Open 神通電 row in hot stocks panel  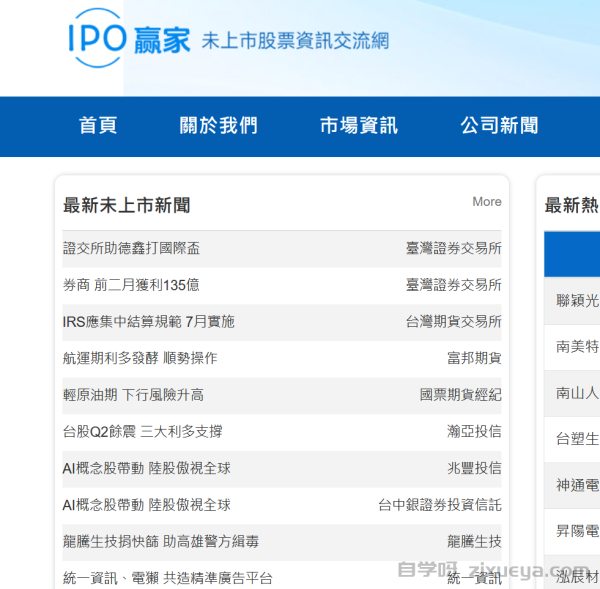572,486
